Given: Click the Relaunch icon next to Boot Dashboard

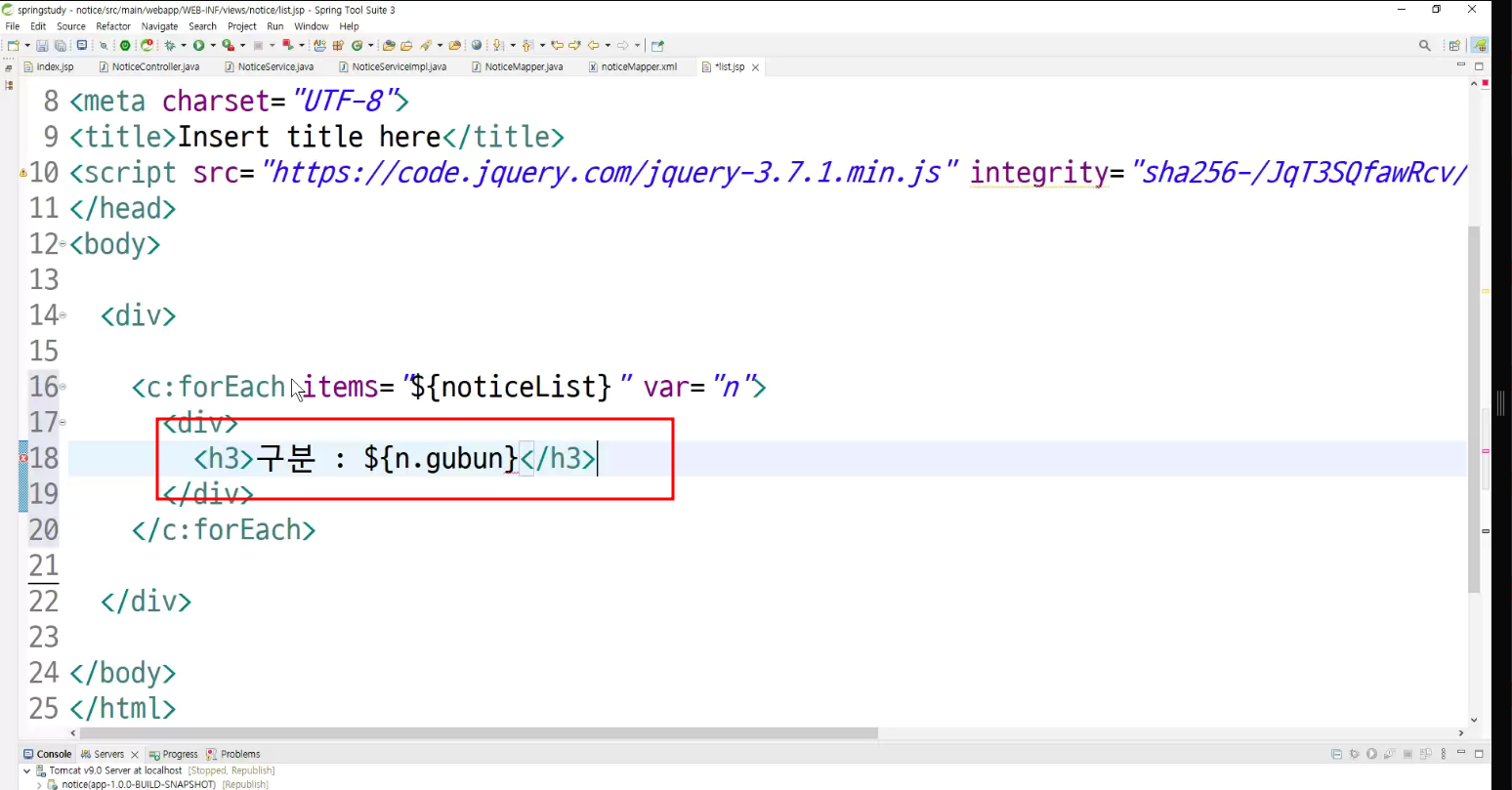Looking at the screenshot, I should 147,45.
